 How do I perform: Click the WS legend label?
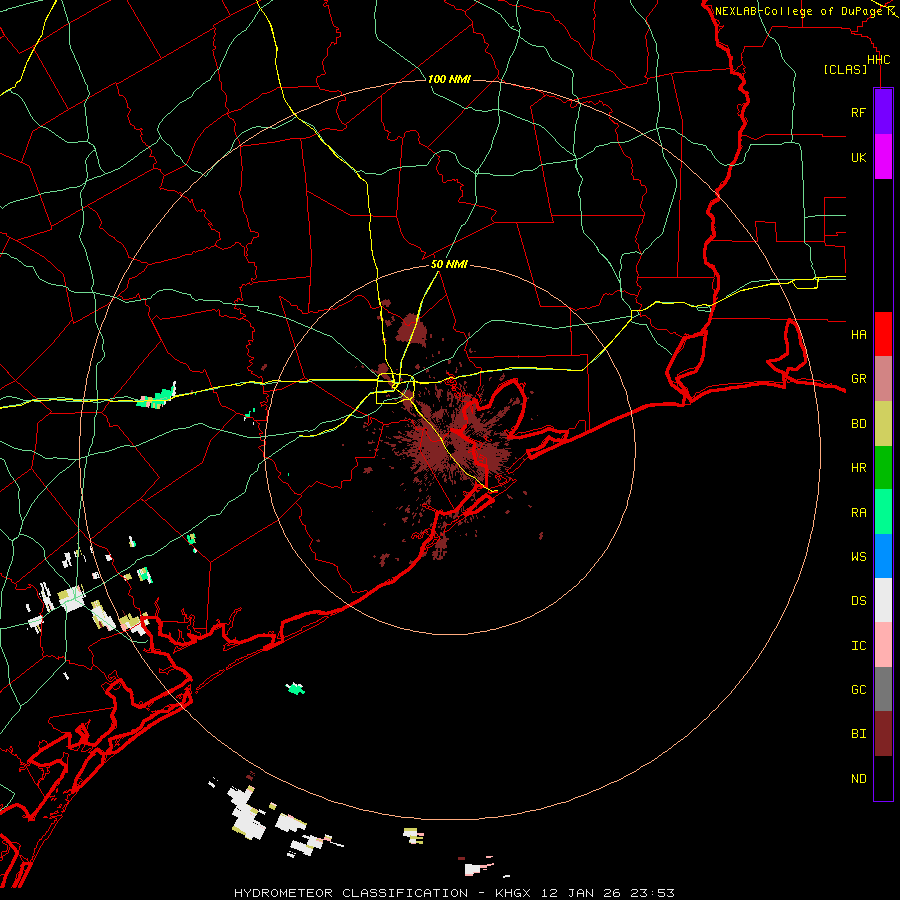(858, 557)
